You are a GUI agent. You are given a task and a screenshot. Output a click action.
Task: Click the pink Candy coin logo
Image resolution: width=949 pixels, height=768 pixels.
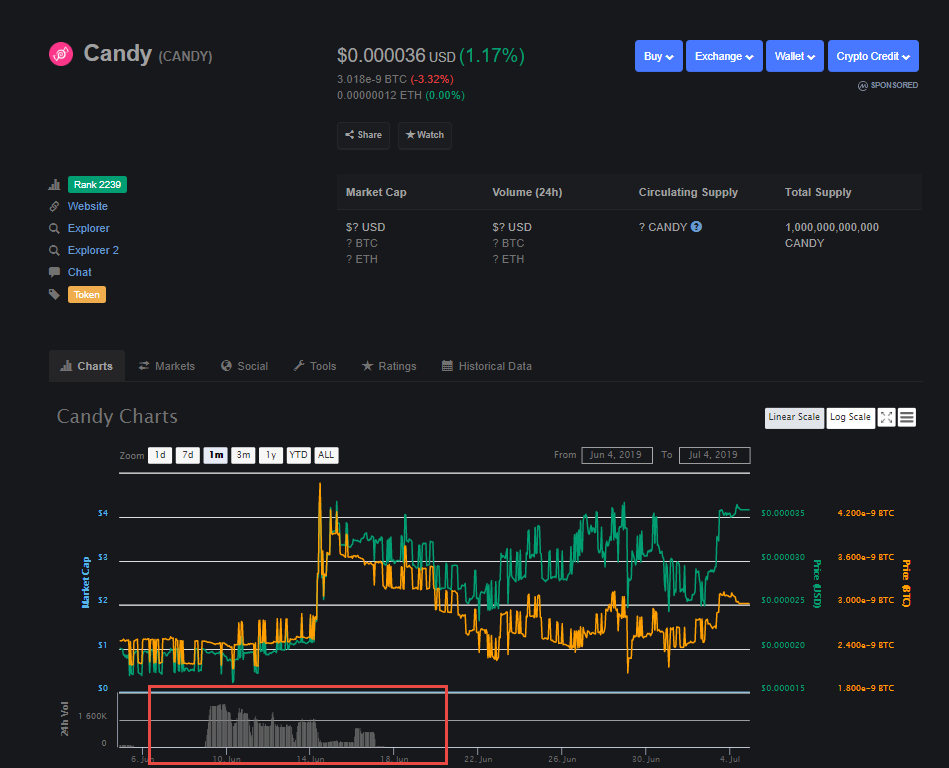(x=61, y=54)
